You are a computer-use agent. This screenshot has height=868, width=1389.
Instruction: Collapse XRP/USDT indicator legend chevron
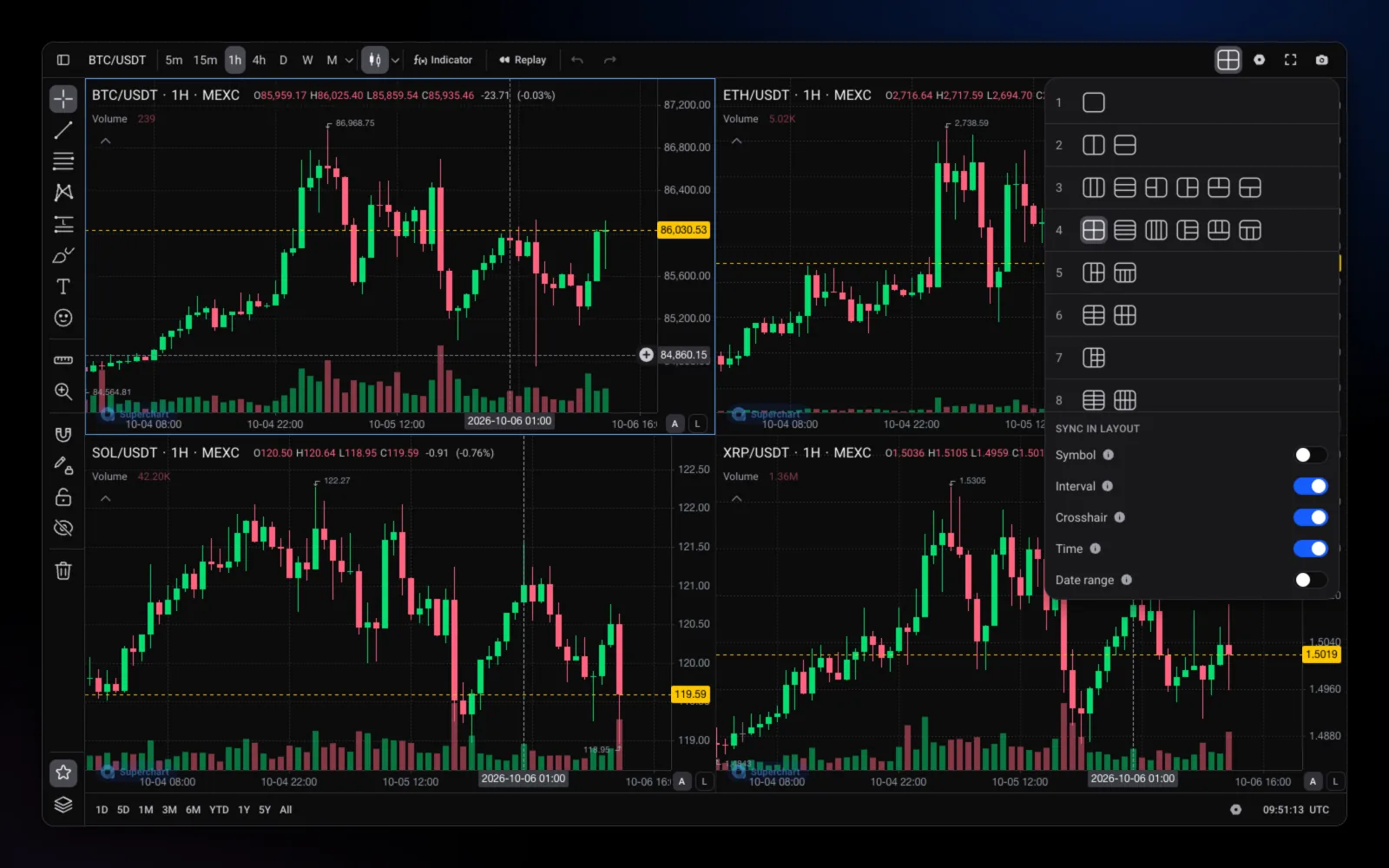(x=736, y=498)
